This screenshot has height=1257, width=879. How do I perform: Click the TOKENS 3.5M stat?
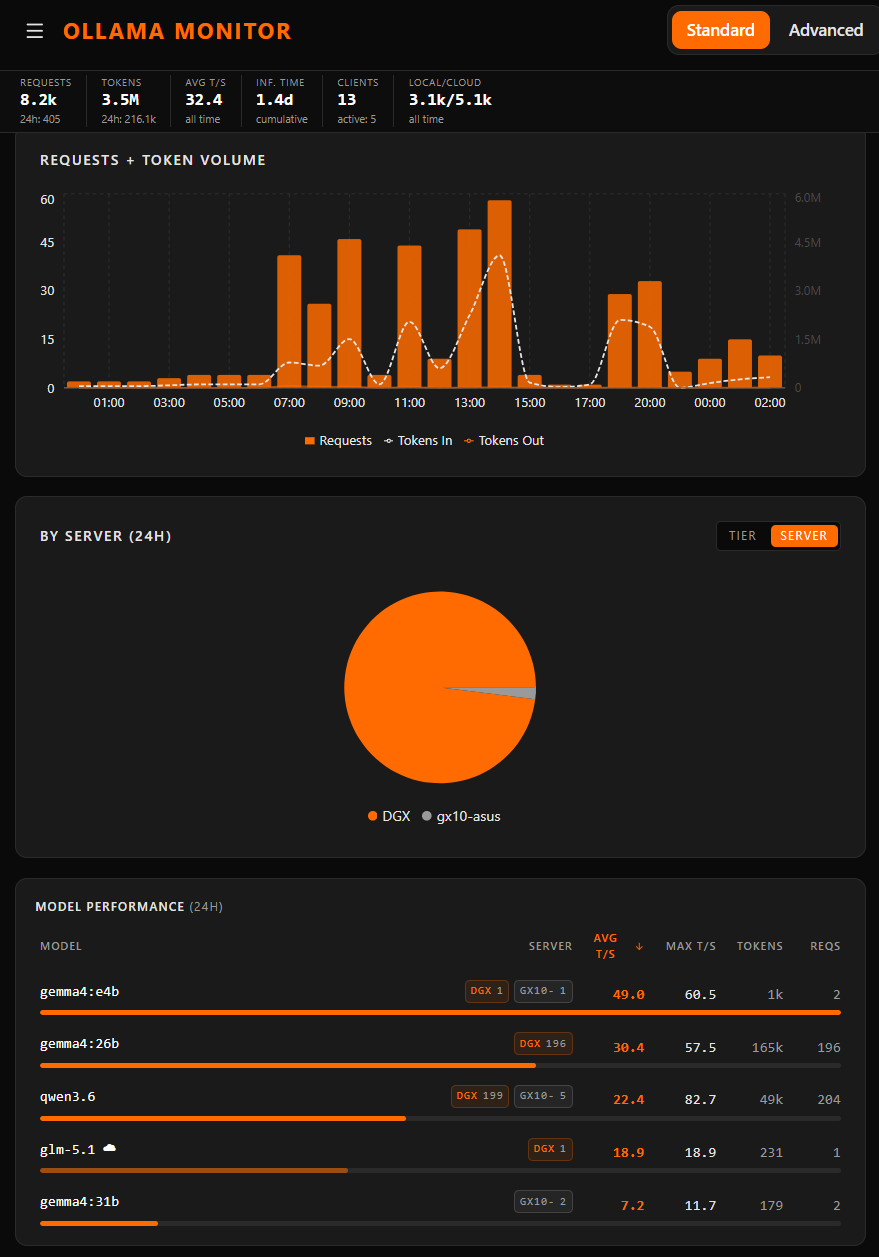point(128,100)
